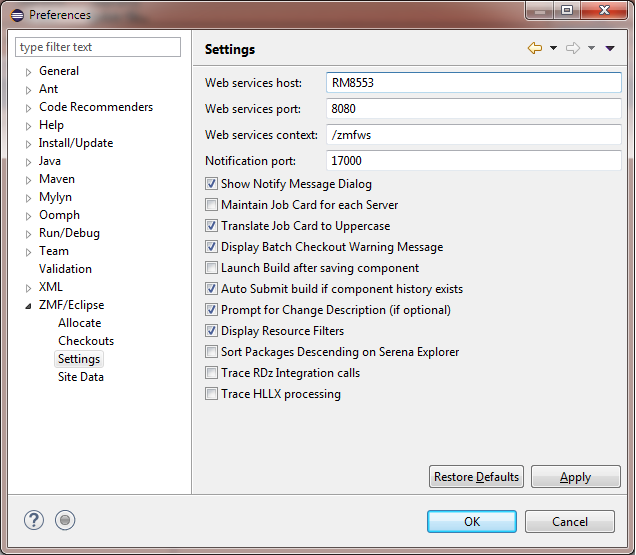Select Site Data under ZMF/Eclipse

tap(81, 377)
